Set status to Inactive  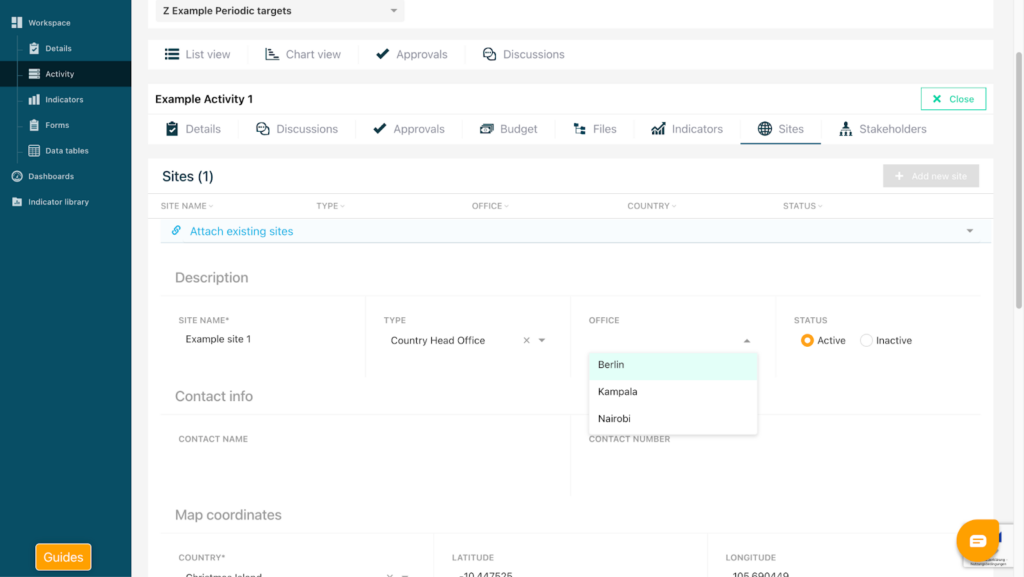[866, 341]
